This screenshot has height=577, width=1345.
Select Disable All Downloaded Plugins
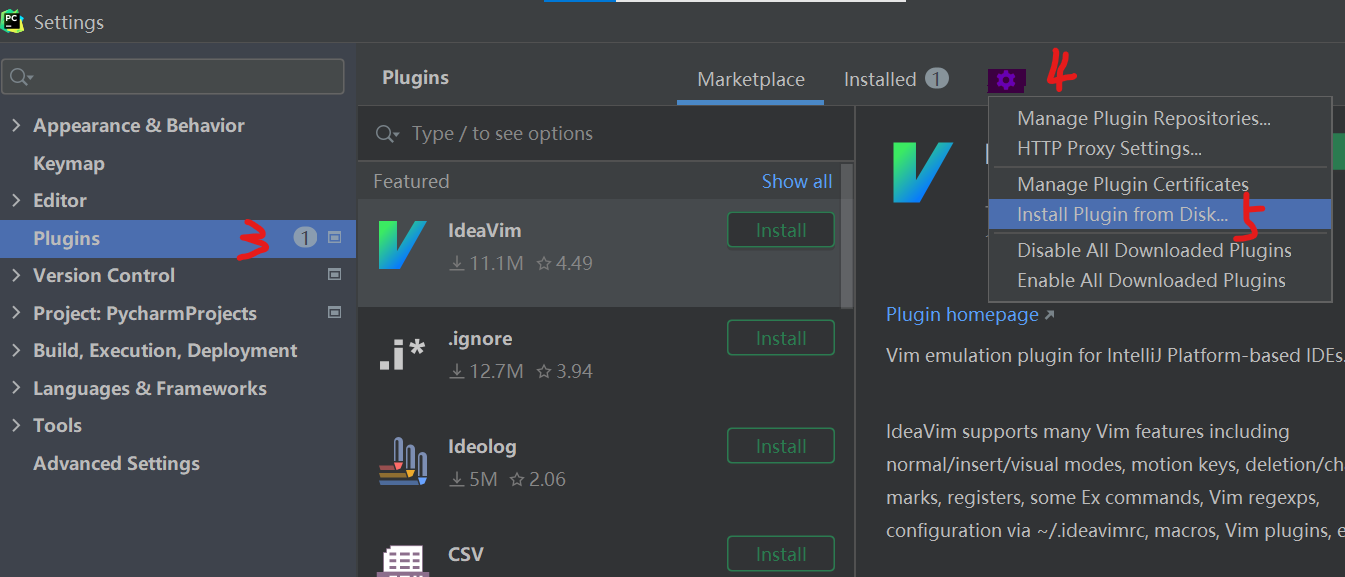click(x=1159, y=250)
